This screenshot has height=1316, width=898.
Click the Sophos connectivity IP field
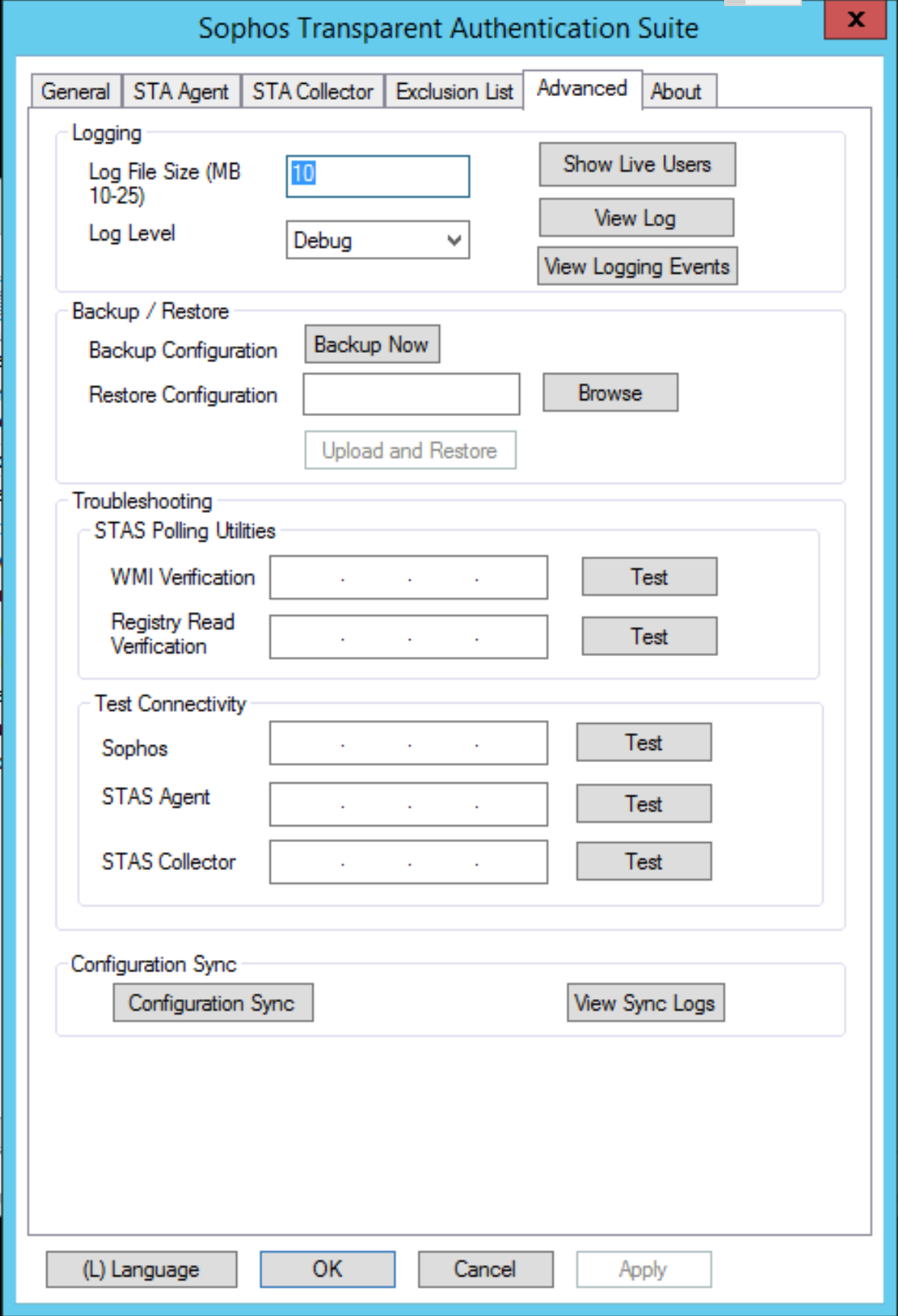tap(409, 743)
